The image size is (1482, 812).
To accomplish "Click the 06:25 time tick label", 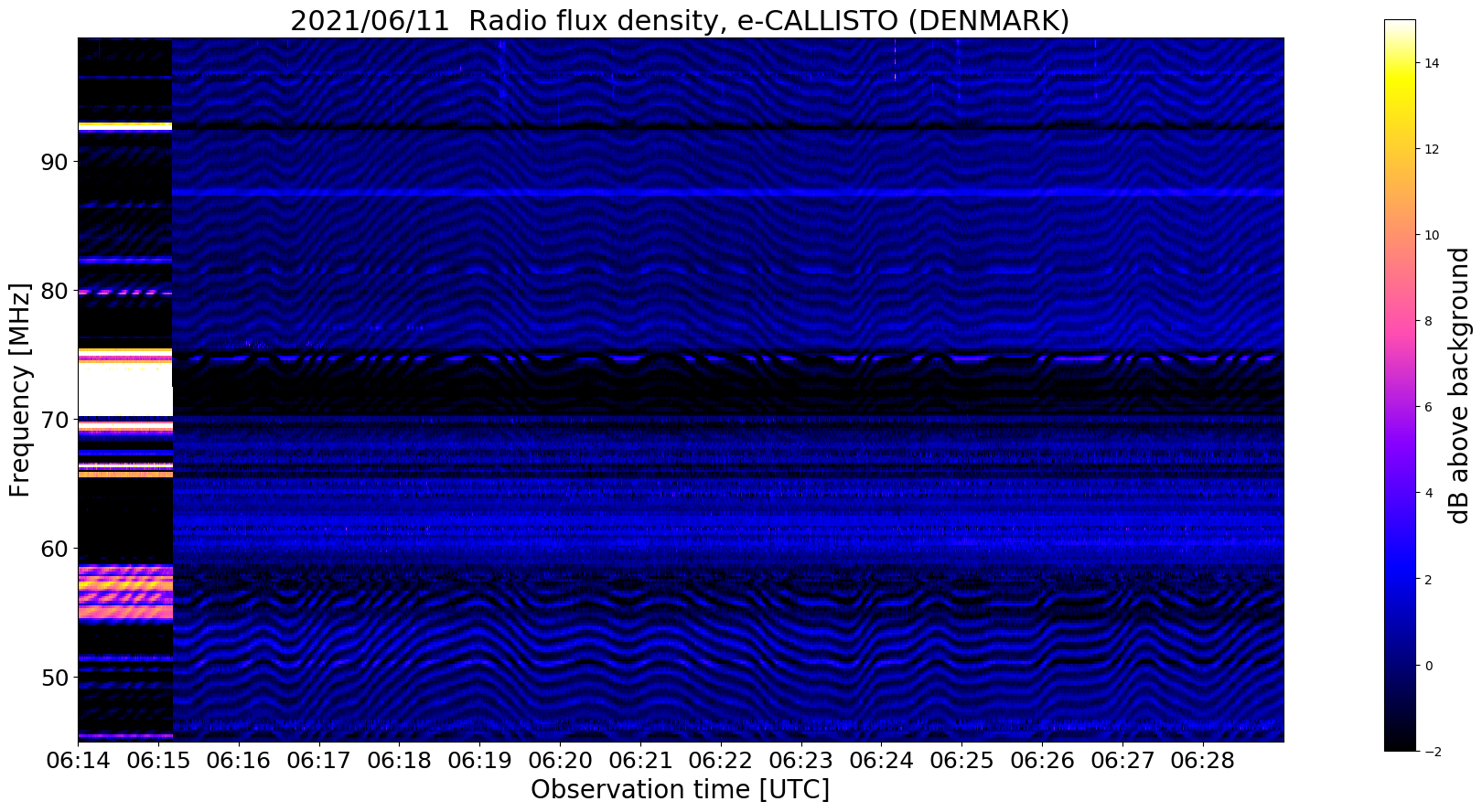I will [961, 761].
